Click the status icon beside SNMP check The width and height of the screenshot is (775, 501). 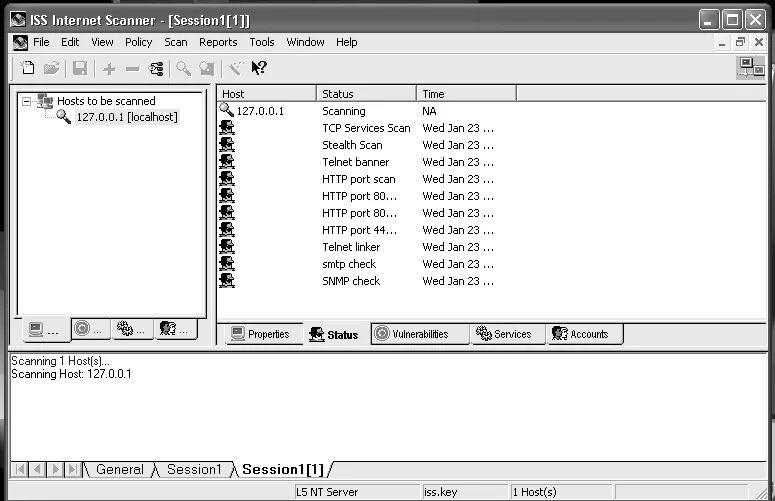pyautogui.click(x=227, y=281)
